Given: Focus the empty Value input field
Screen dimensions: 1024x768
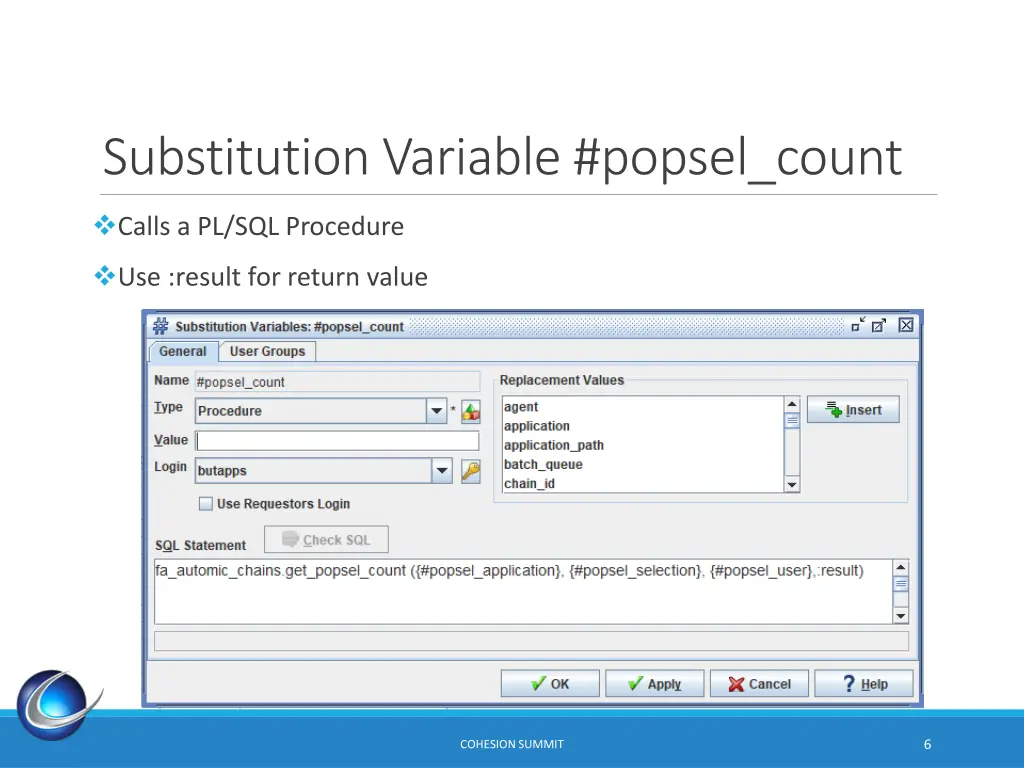Looking at the screenshot, I should [x=338, y=441].
